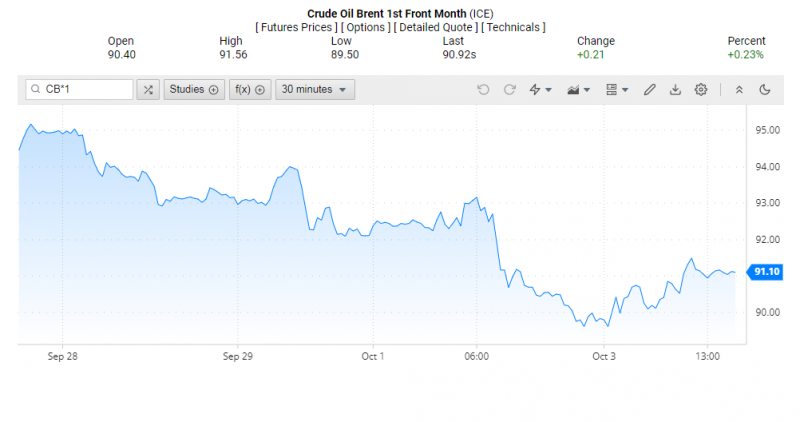Open the Detailed Quote link
This screenshot has width=800, height=422.
tap(436, 27)
